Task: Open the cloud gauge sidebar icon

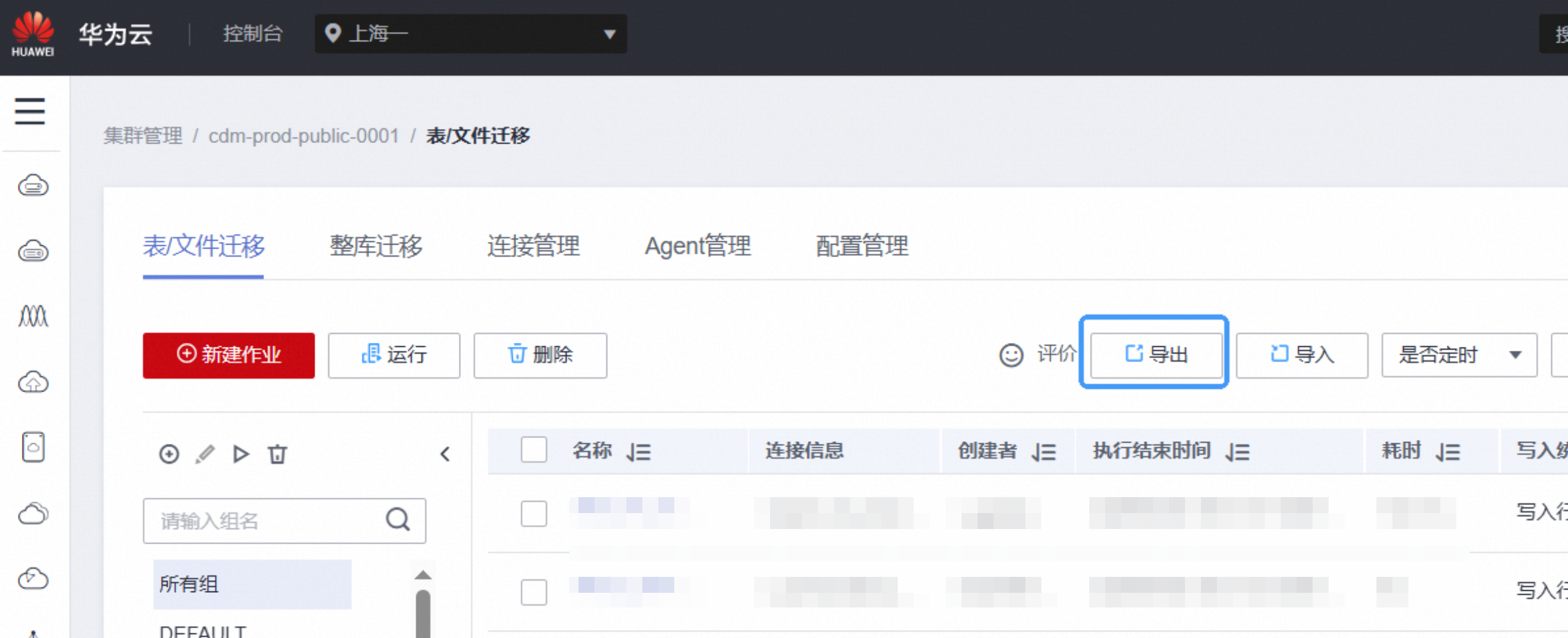Action: [33, 578]
